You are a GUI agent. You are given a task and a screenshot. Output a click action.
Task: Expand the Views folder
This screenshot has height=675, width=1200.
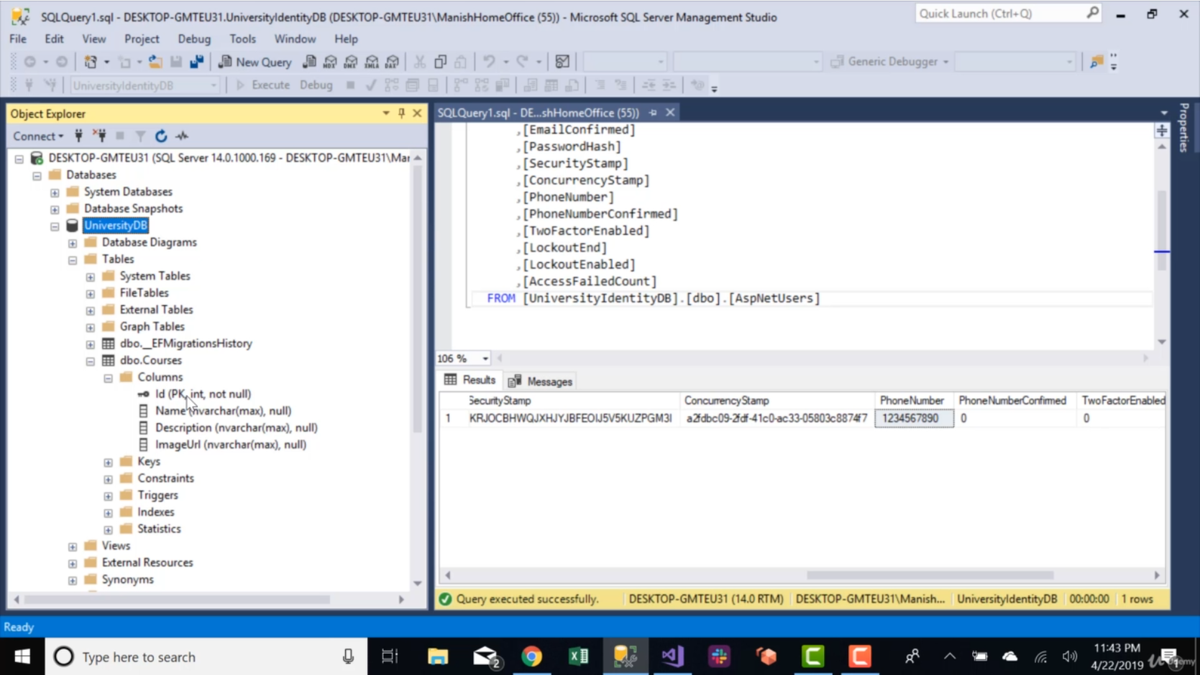pos(72,546)
